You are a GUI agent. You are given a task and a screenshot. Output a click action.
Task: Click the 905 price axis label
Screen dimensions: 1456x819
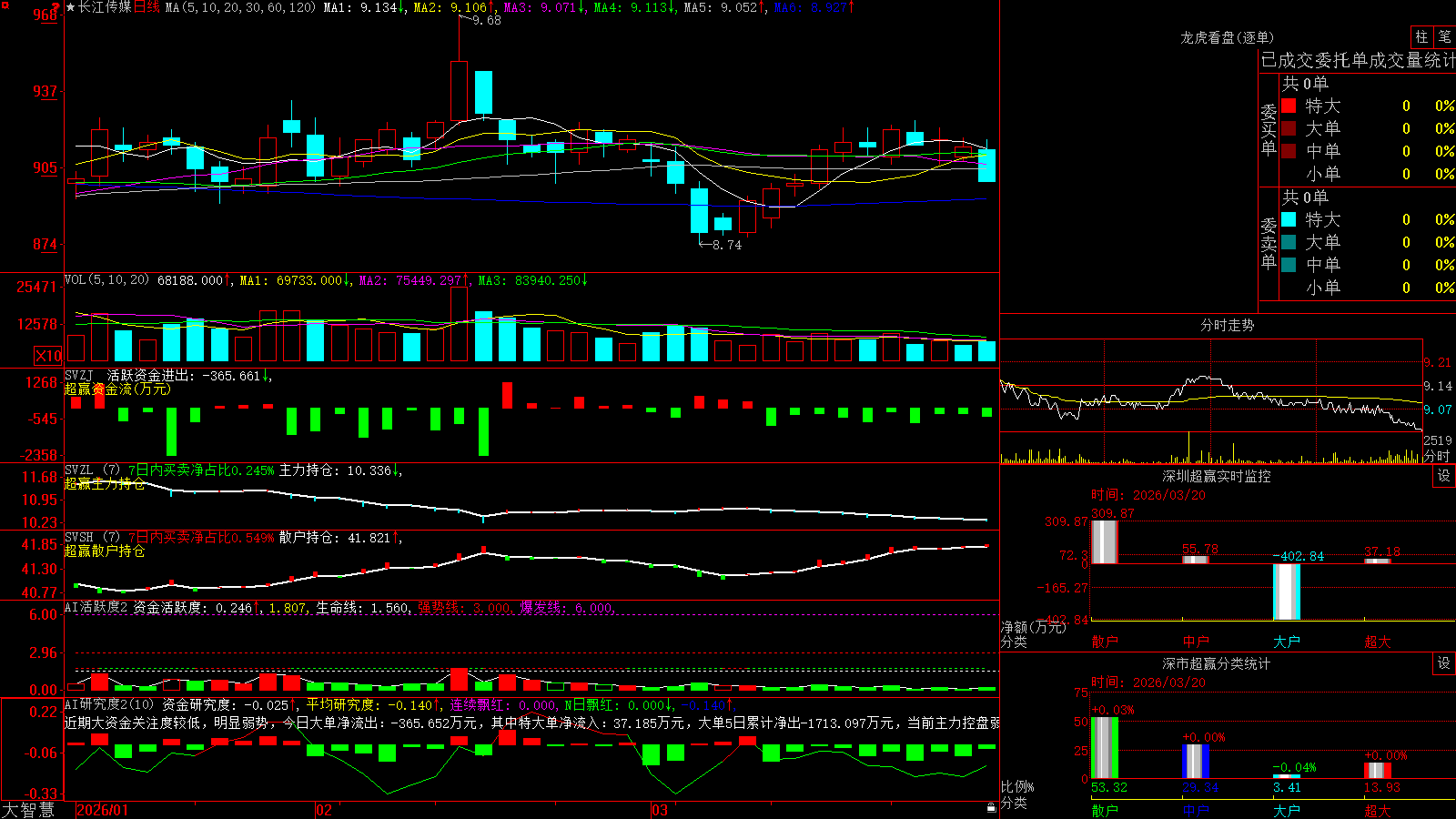[x=45, y=167]
